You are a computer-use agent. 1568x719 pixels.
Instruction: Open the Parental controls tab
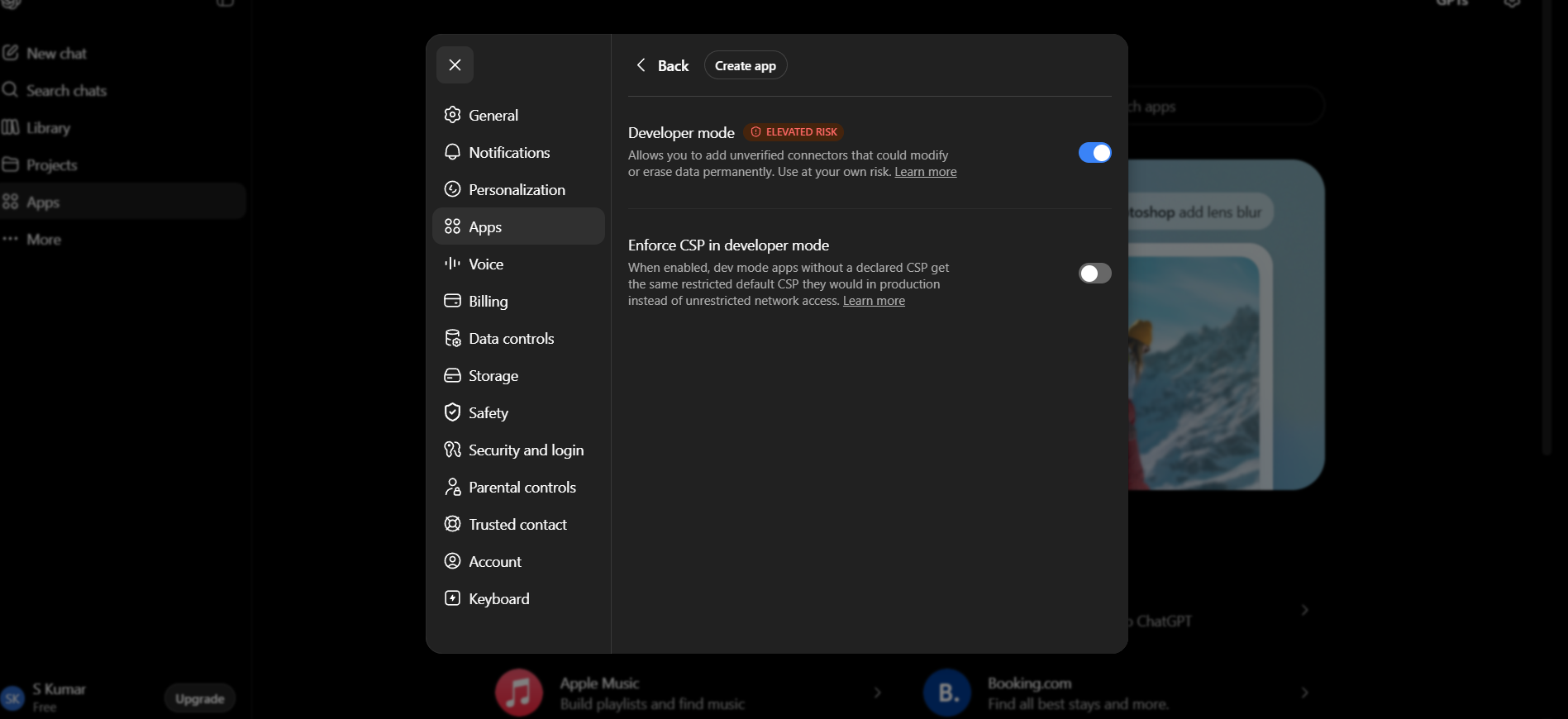pos(518,487)
